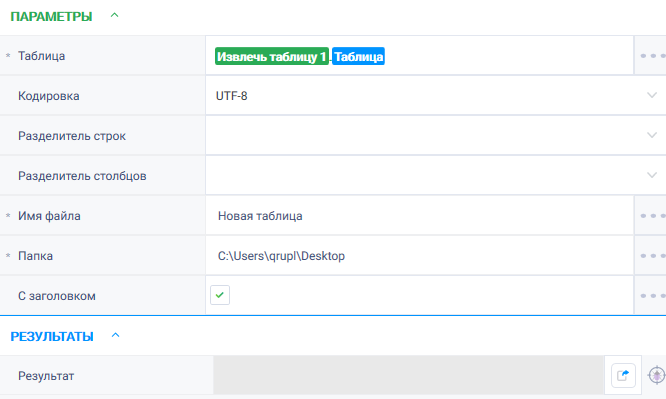
Task: Click the Имя файла input with Новая таблица
Action: 420,216
